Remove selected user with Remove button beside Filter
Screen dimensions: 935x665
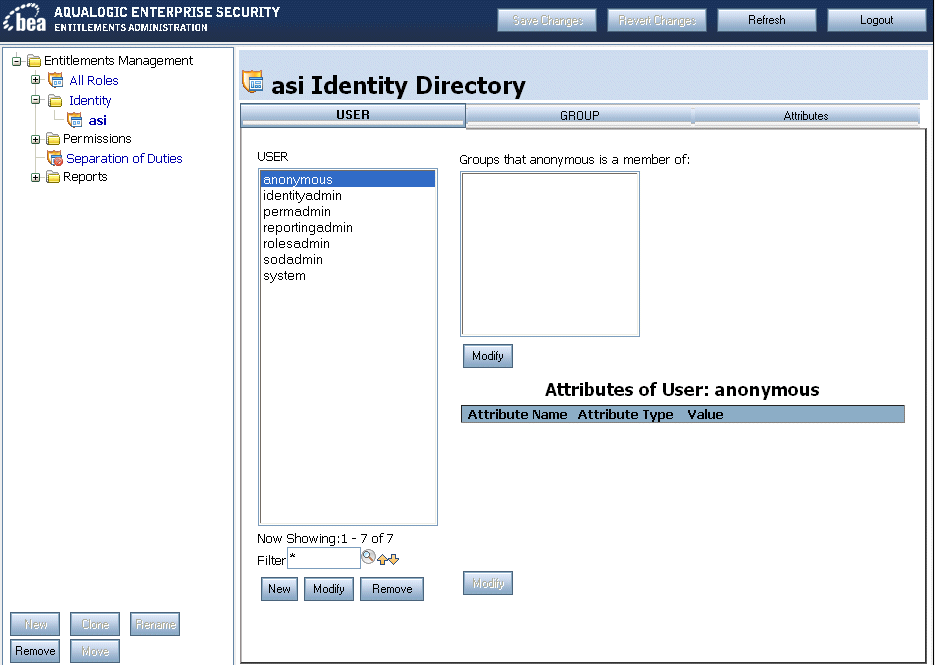[x=392, y=589]
